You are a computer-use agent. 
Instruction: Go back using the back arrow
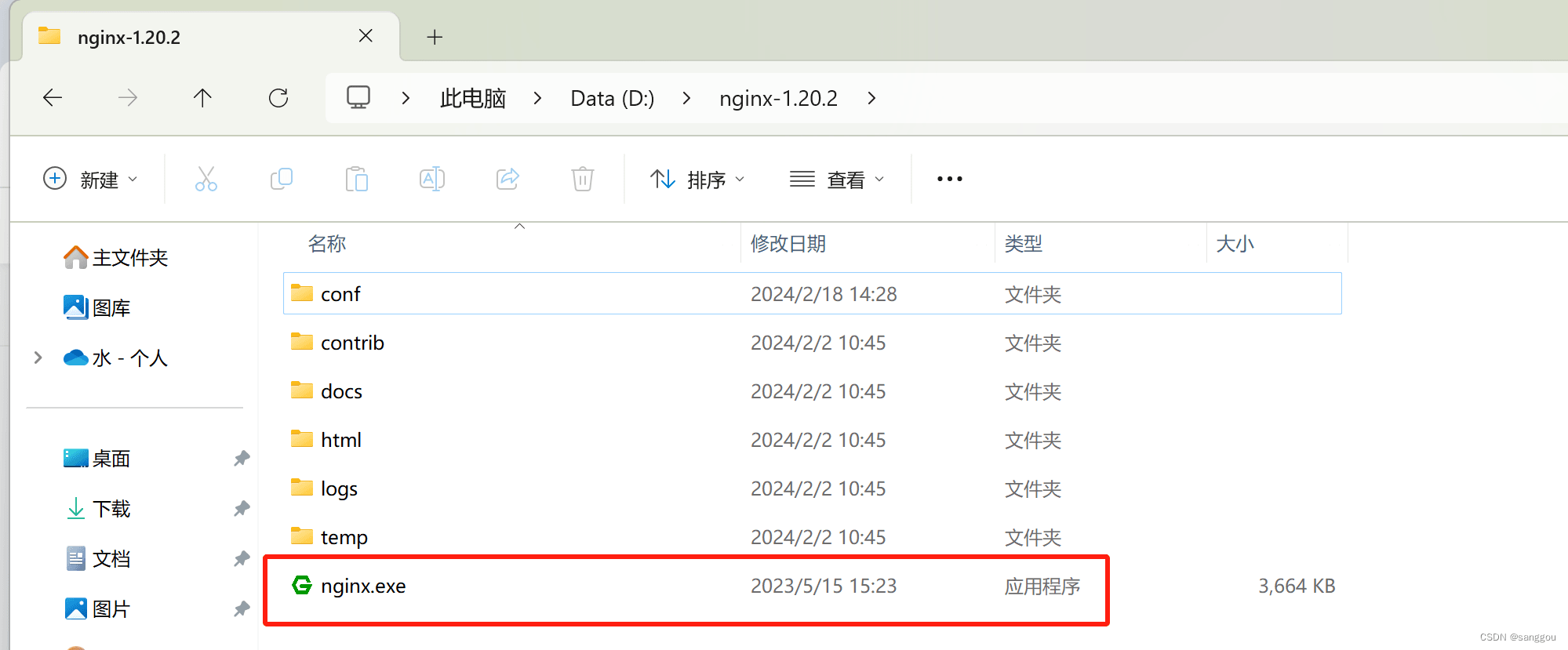coord(53,98)
